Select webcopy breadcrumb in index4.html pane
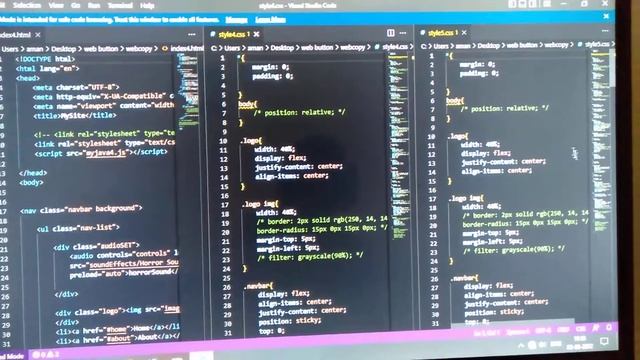 point(139,49)
